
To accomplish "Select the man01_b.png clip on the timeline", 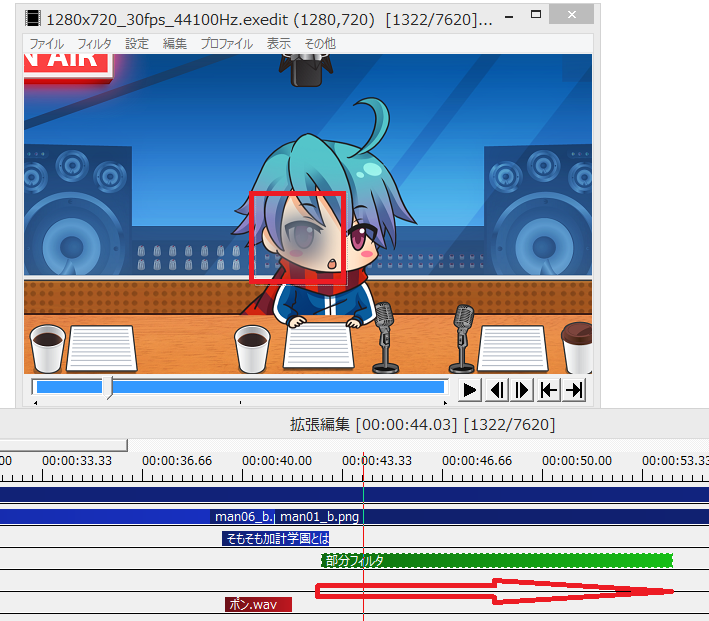I will pos(319,517).
